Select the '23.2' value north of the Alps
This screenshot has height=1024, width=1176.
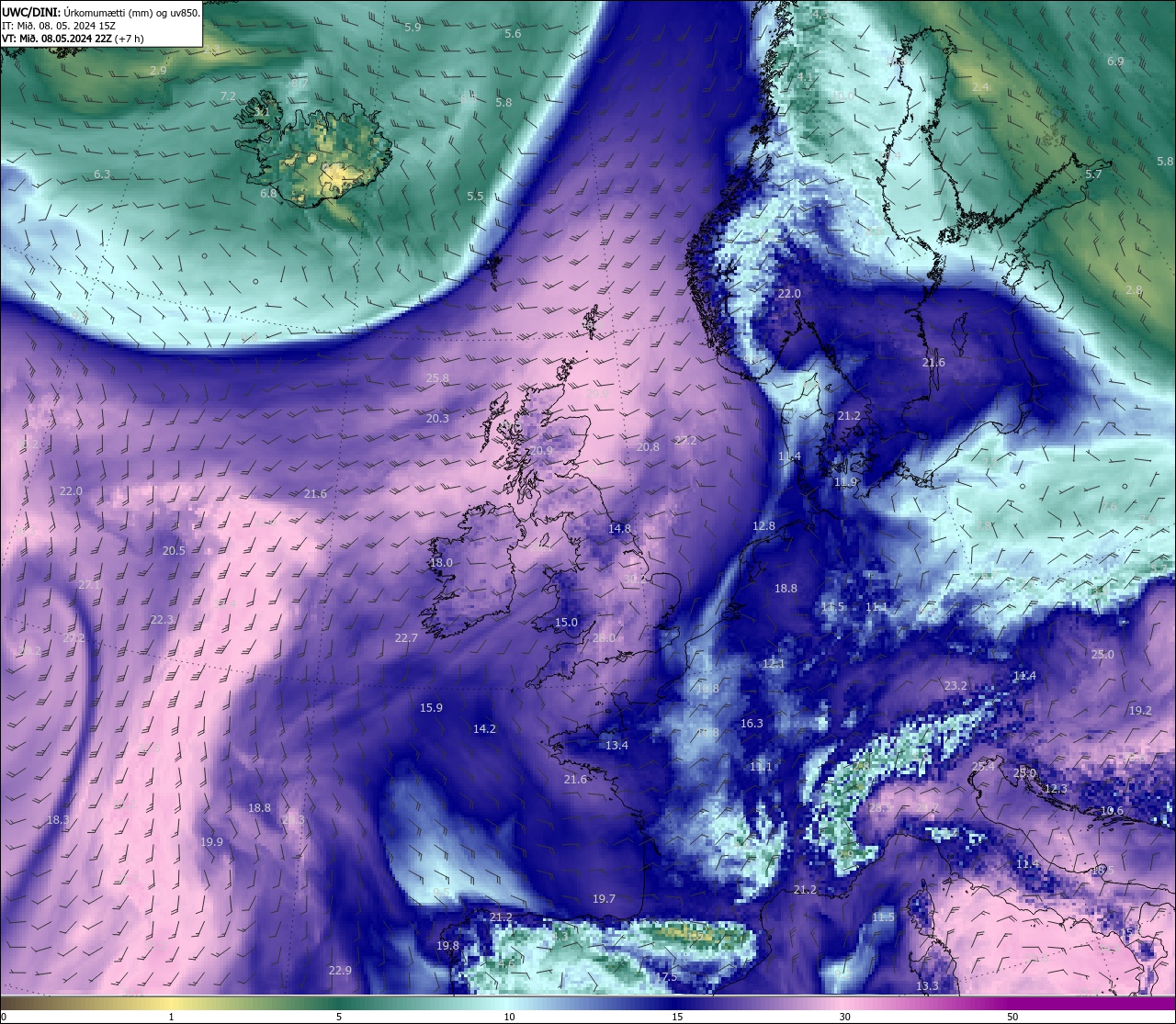[x=955, y=685]
